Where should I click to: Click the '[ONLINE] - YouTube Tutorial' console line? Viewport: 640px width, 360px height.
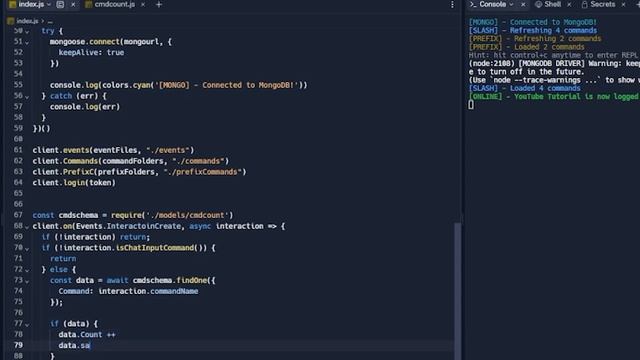(x=554, y=97)
